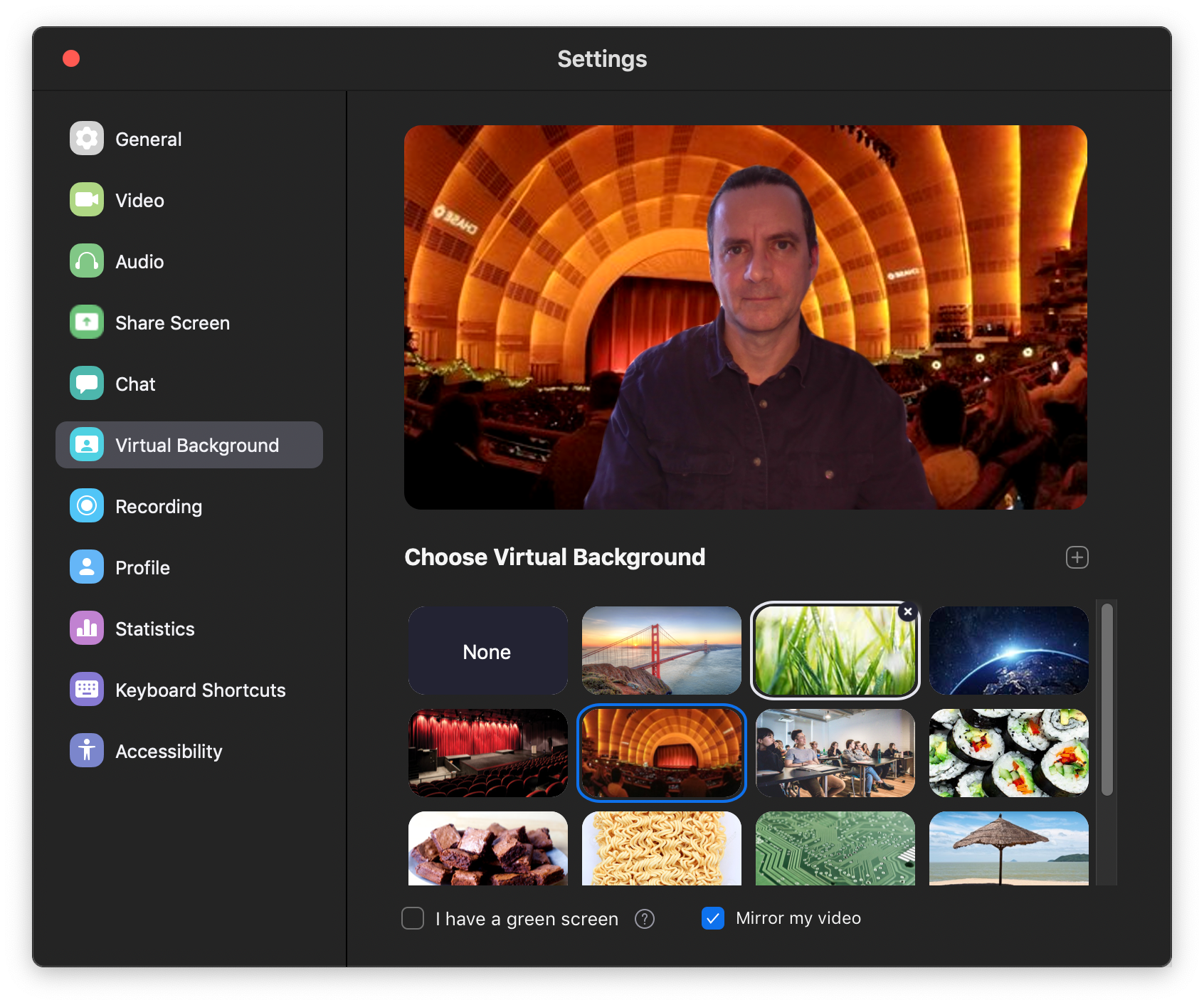Open Profile section label

coord(143,567)
